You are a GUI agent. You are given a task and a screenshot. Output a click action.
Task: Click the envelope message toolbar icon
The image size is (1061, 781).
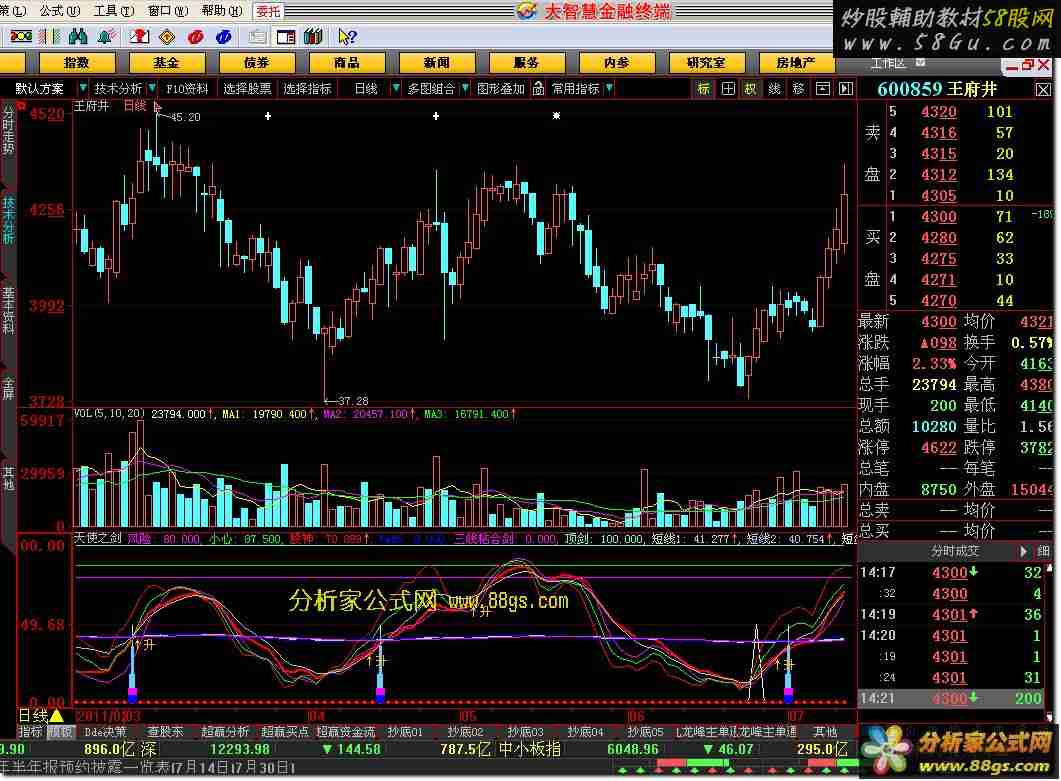click(139, 37)
